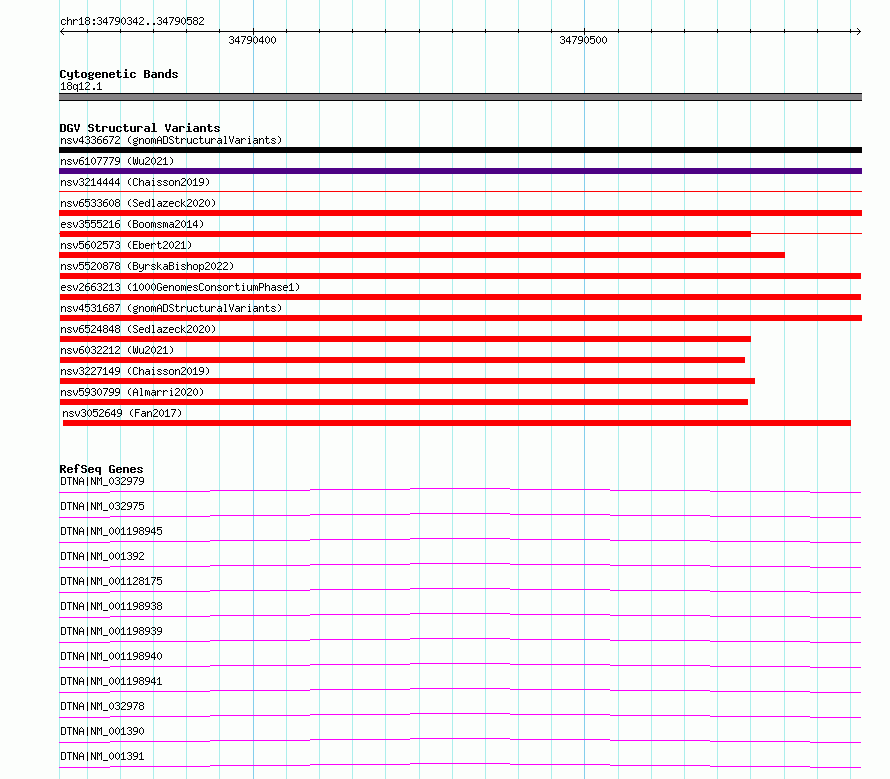
Task: Click the chr18:34790342..34790582 region label
Action: pyautogui.click(x=132, y=21)
